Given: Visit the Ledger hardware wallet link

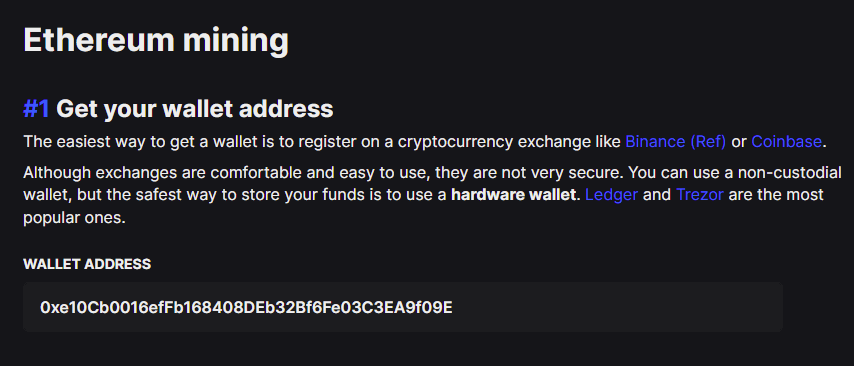Looking at the screenshot, I should click(611, 195).
